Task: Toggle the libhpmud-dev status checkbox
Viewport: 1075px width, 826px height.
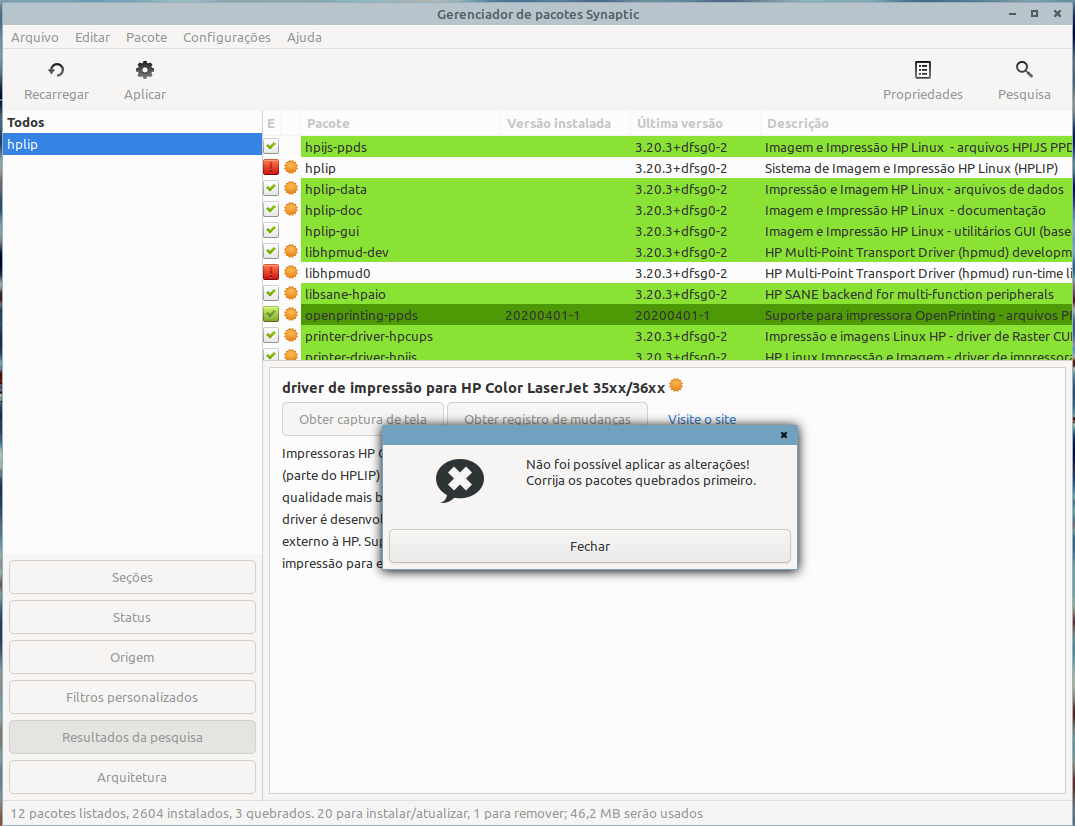Action: [271, 252]
